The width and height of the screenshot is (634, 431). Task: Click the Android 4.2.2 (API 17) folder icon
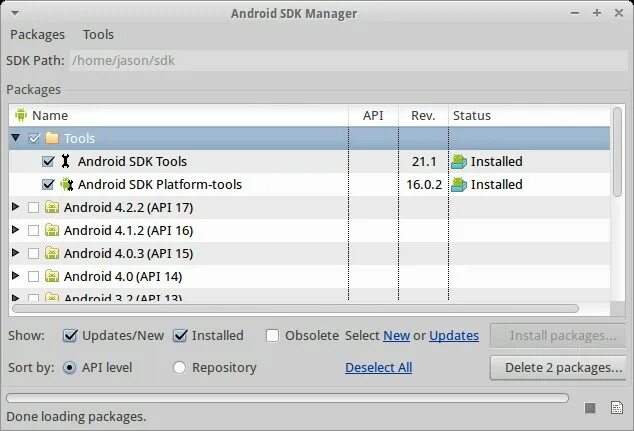coord(52,208)
